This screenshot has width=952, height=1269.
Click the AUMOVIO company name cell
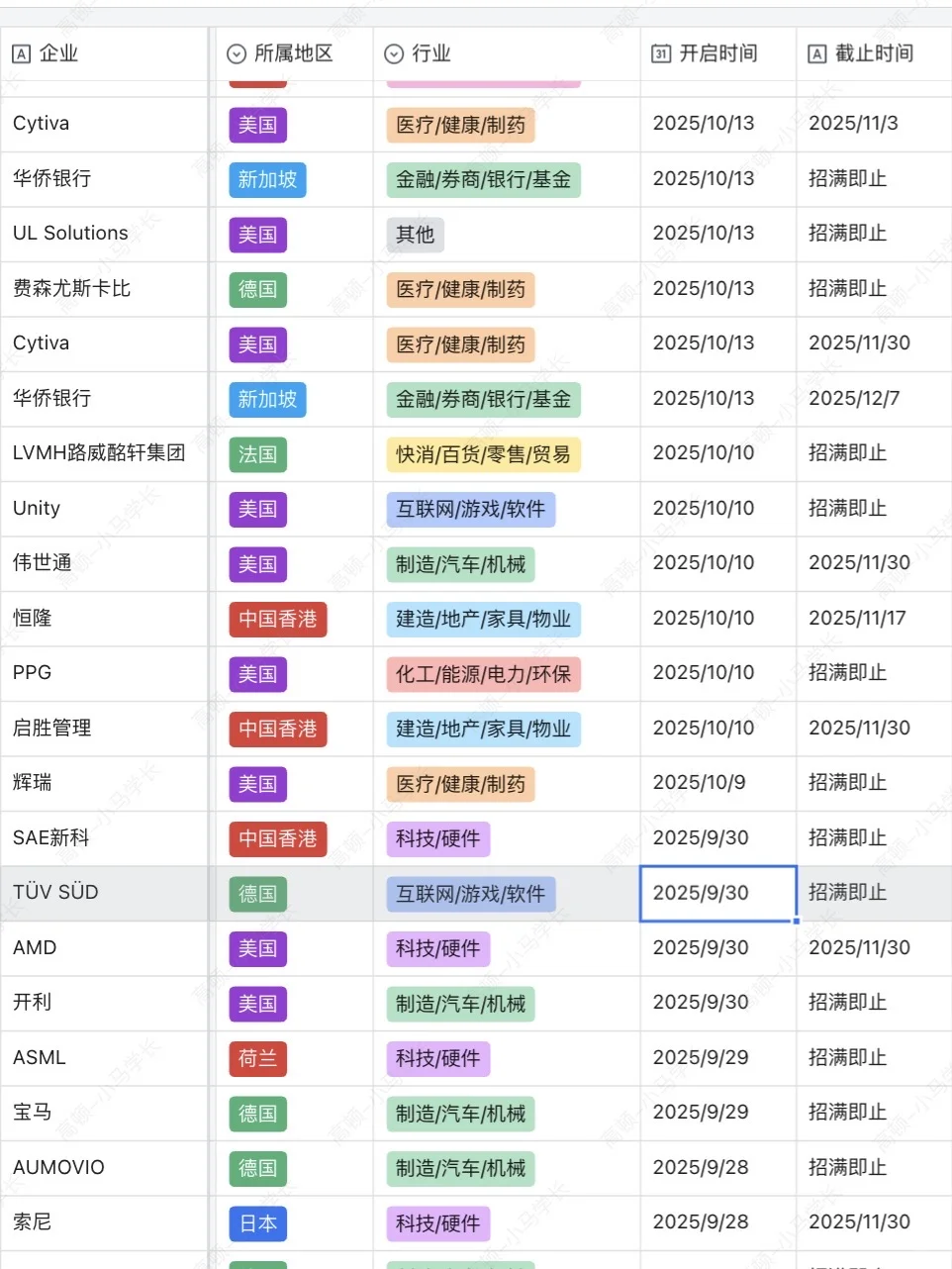tap(104, 1168)
